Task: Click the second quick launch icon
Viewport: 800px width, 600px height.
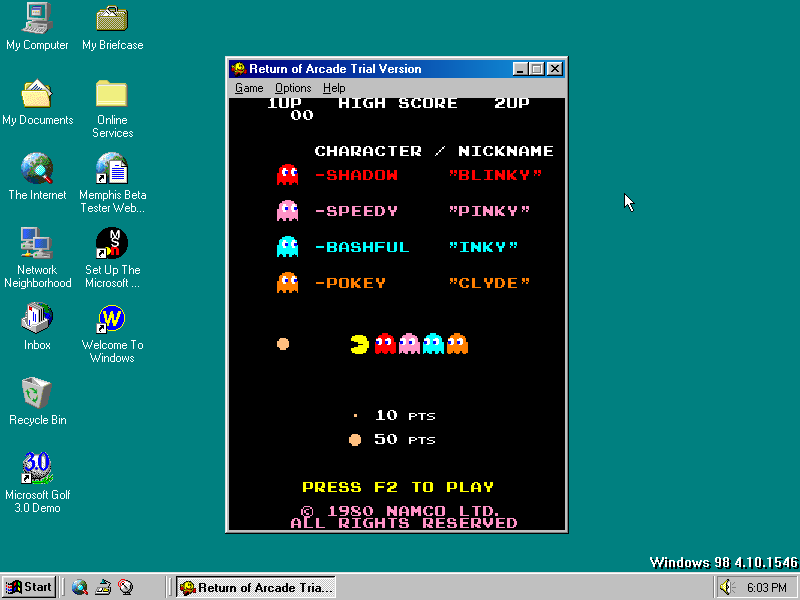Action: click(x=103, y=587)
